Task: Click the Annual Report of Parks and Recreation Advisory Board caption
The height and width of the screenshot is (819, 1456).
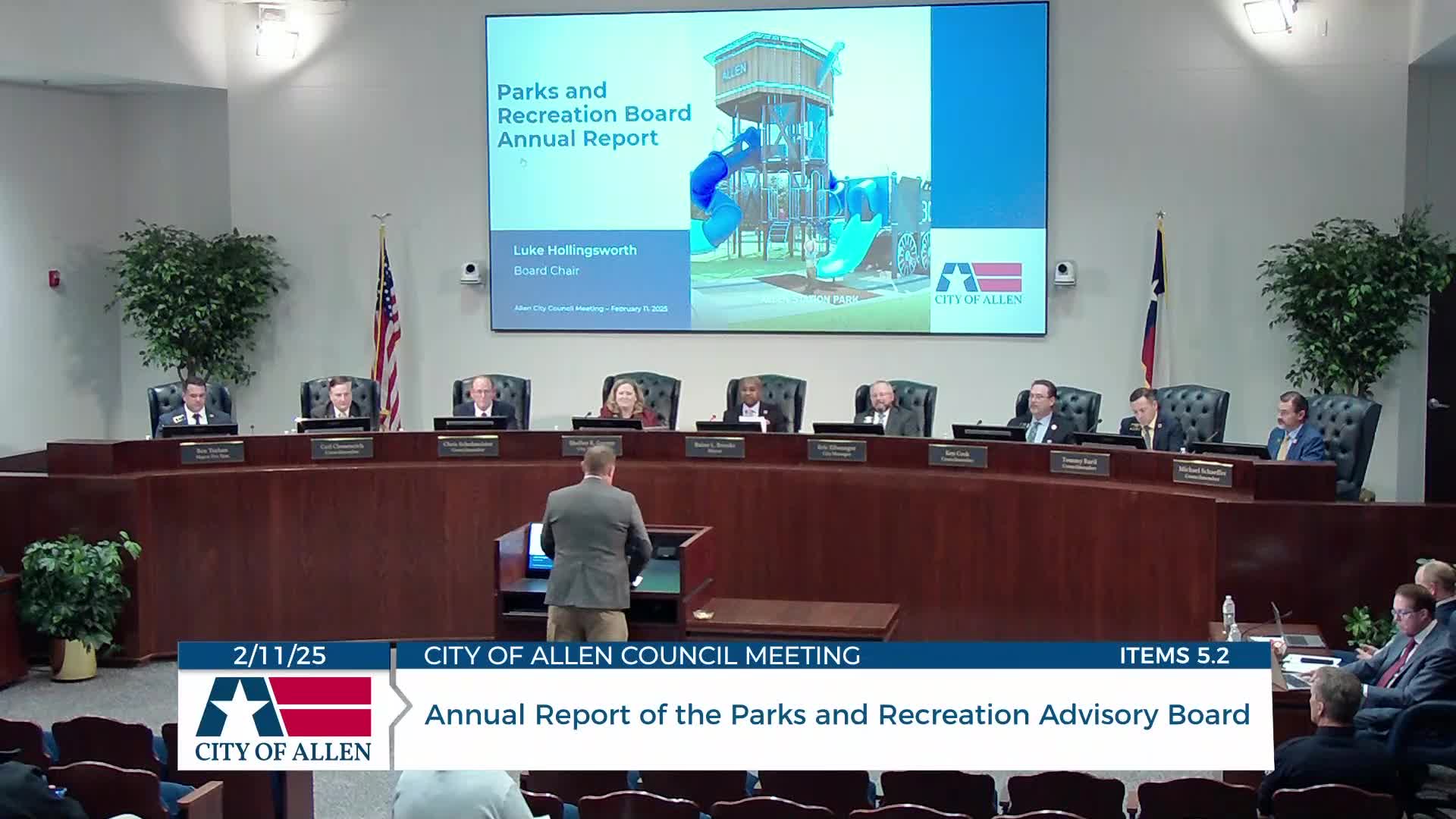Action: click(x=836, y=715)
